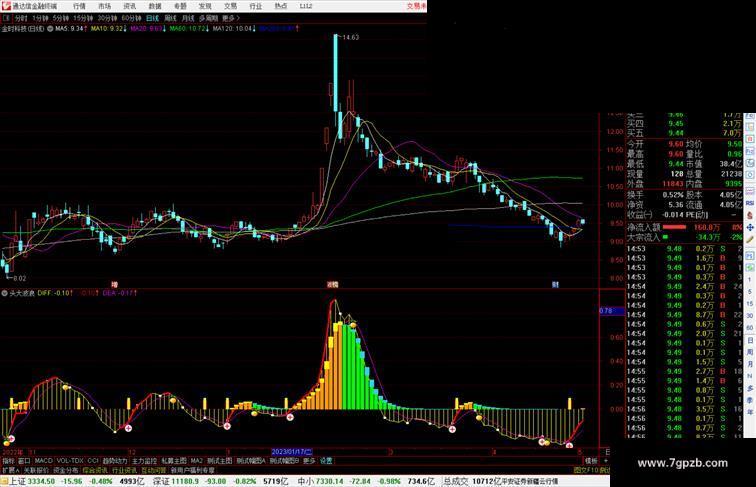Viewport: 756px width, 487px height.
Task: Open the 热点 menu
Action: tap(281, 6)
